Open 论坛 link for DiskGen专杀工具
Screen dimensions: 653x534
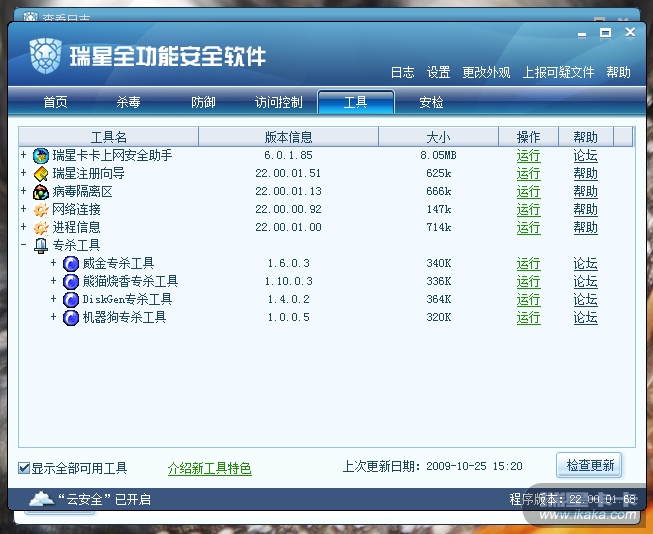586,299
